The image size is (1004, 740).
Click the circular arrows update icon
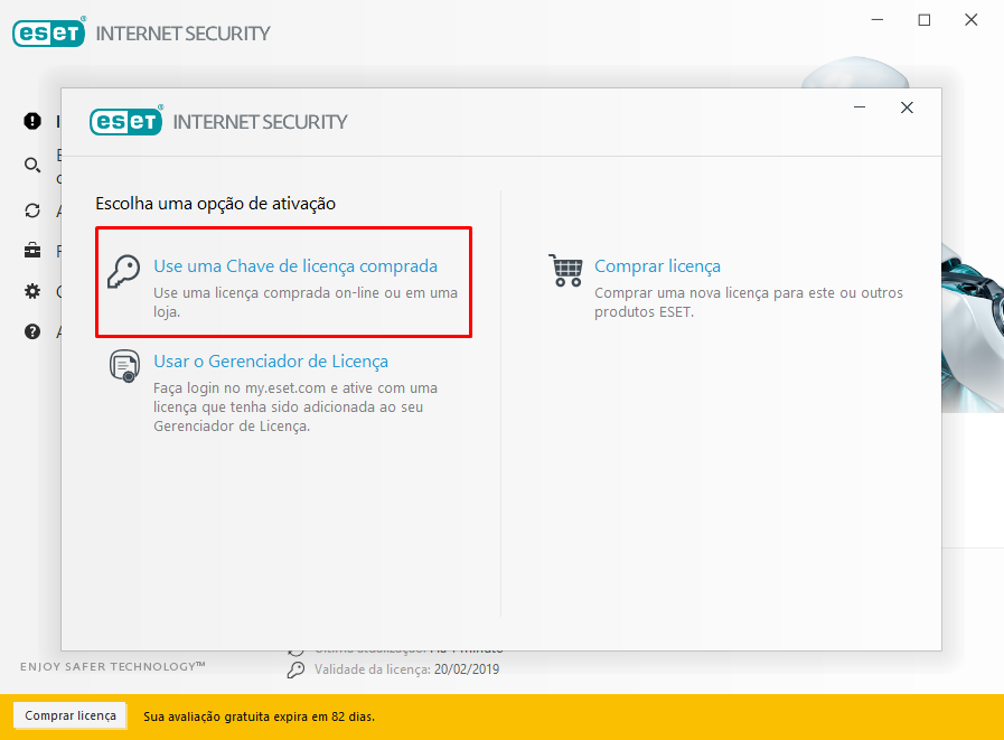coord(33,210)
